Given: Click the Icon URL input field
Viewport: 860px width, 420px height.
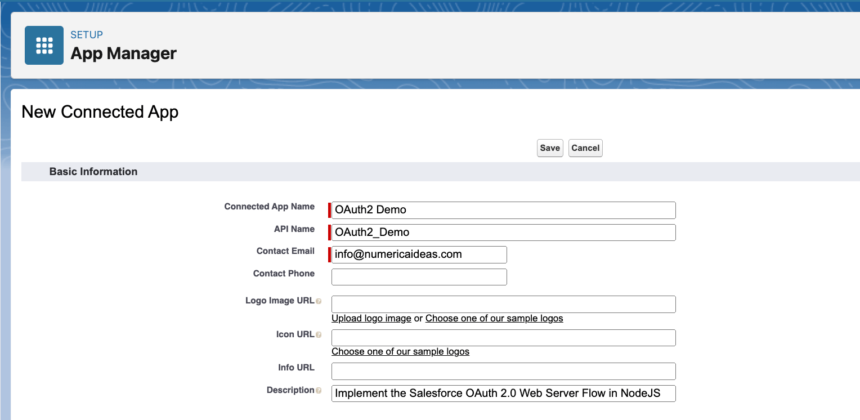Looking at the screenshot, I should [x=503, y=337].
